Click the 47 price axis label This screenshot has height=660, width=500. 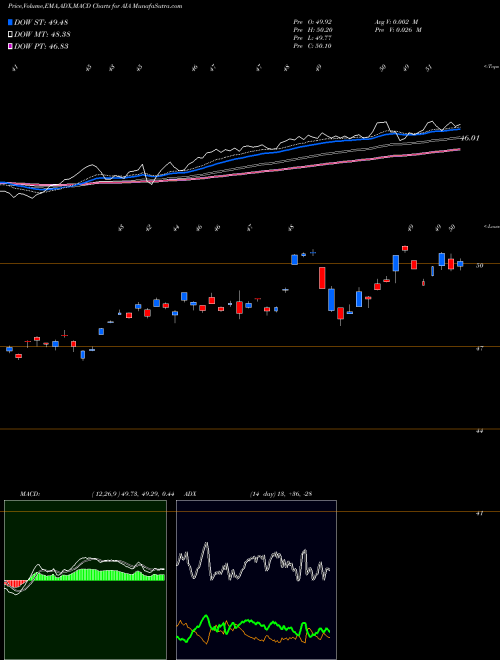coord(479,349)
